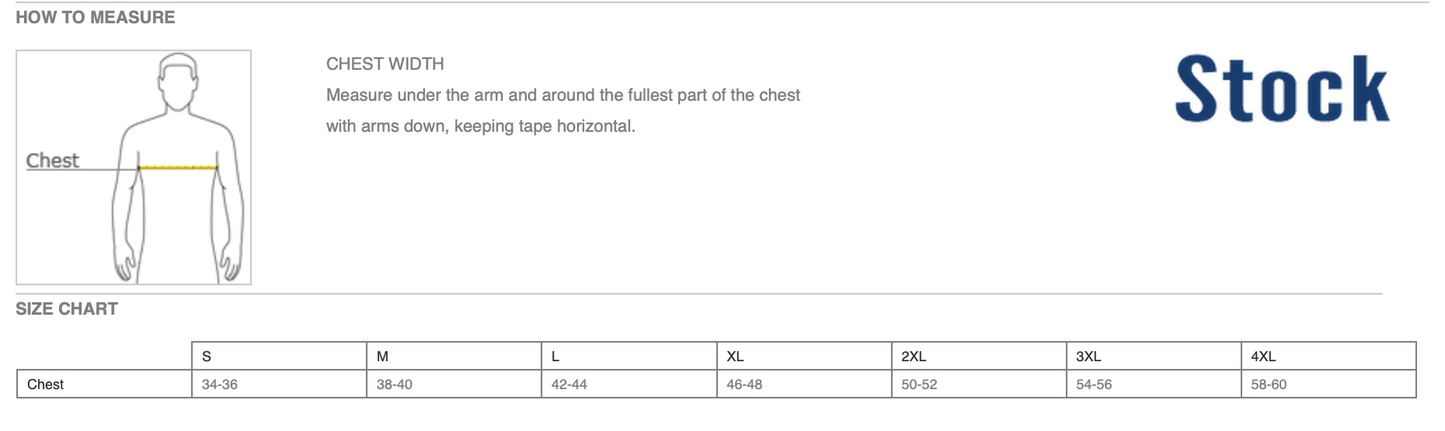Click the 42-44 chest measurement cell
The height and width of the screenshot is (431, 1445).
pyautogui.click(x=569, y=384)
